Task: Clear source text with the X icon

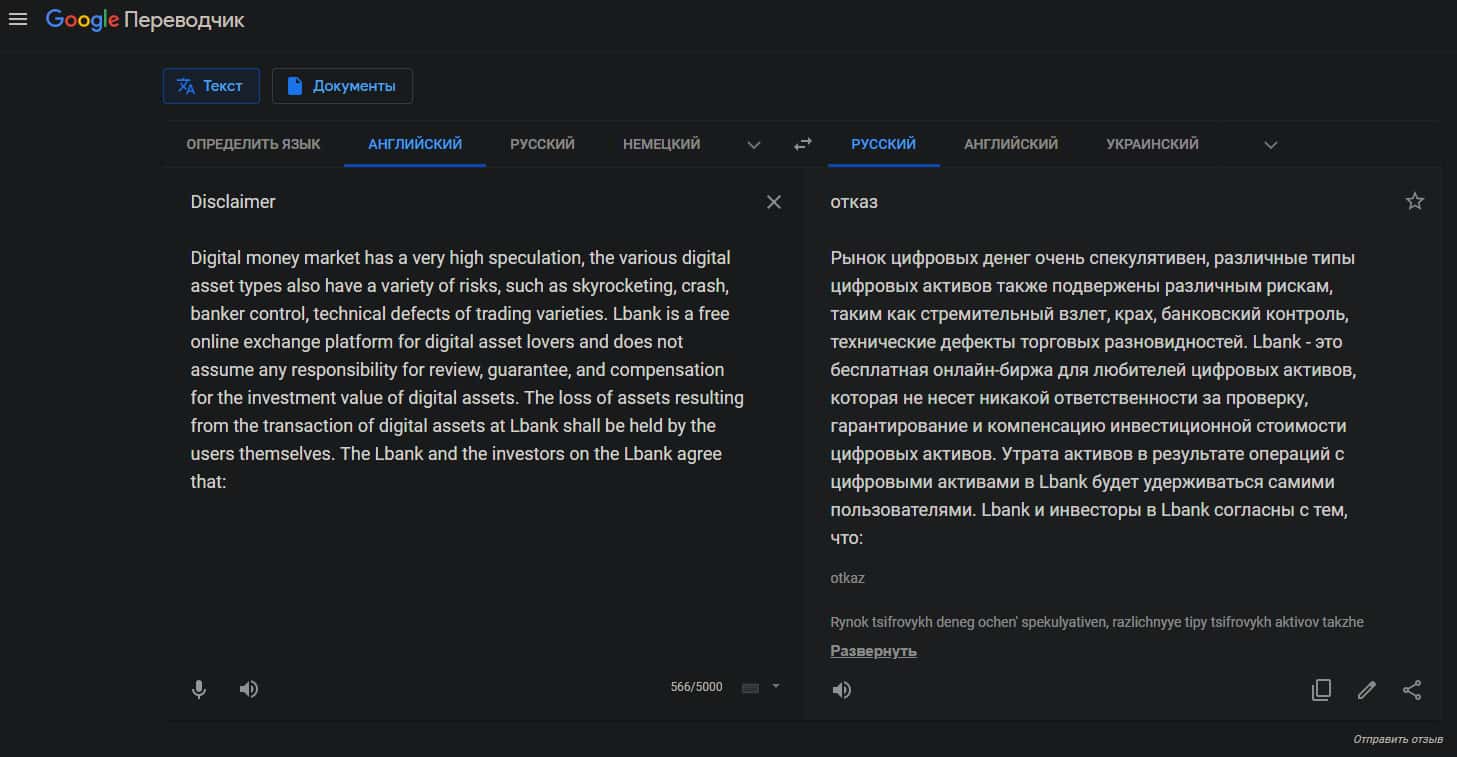Action: click(773, 202)
